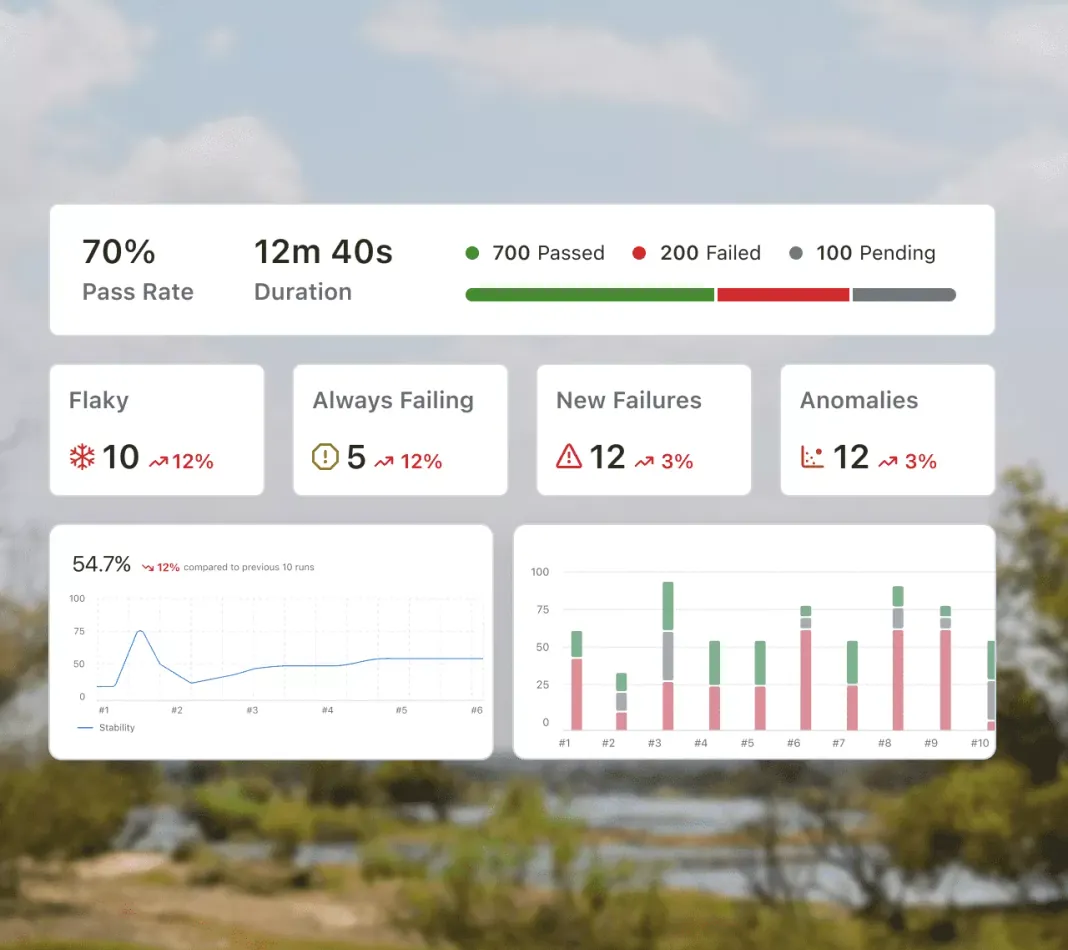Click the #3 label on stability chart

coord(252,710)
